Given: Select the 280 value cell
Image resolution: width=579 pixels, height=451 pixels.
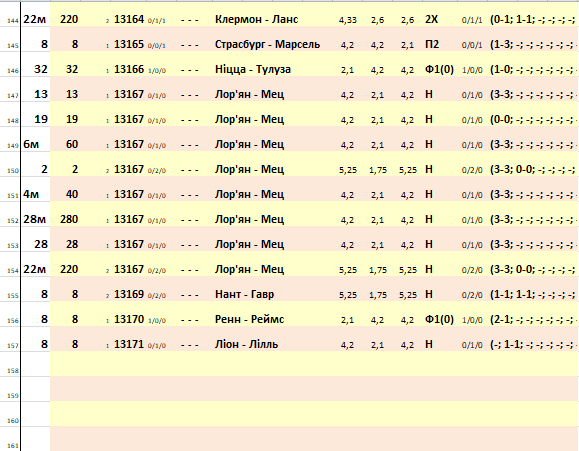Looking at the screenshot, I should tap(69, 219).
